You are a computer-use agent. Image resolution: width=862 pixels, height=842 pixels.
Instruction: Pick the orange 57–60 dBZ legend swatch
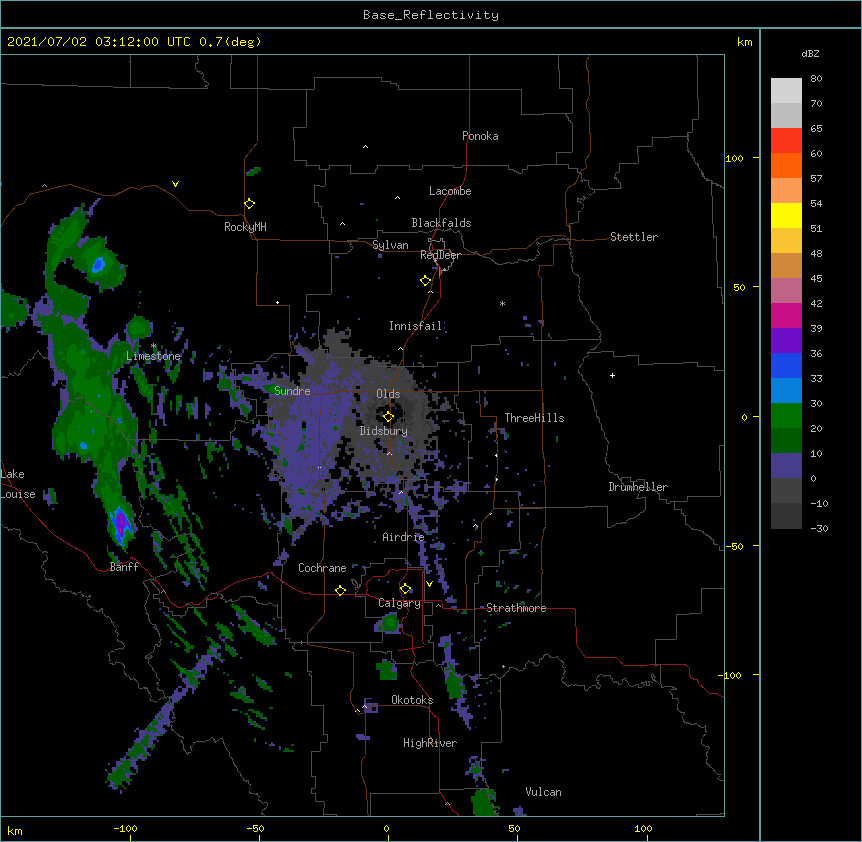coord(786,165)
